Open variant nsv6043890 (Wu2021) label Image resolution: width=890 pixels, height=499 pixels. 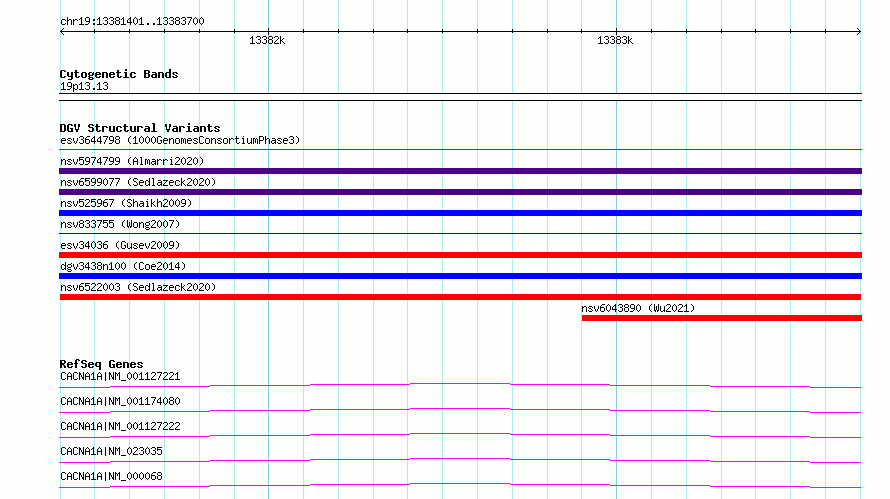(x=638, y=308)
